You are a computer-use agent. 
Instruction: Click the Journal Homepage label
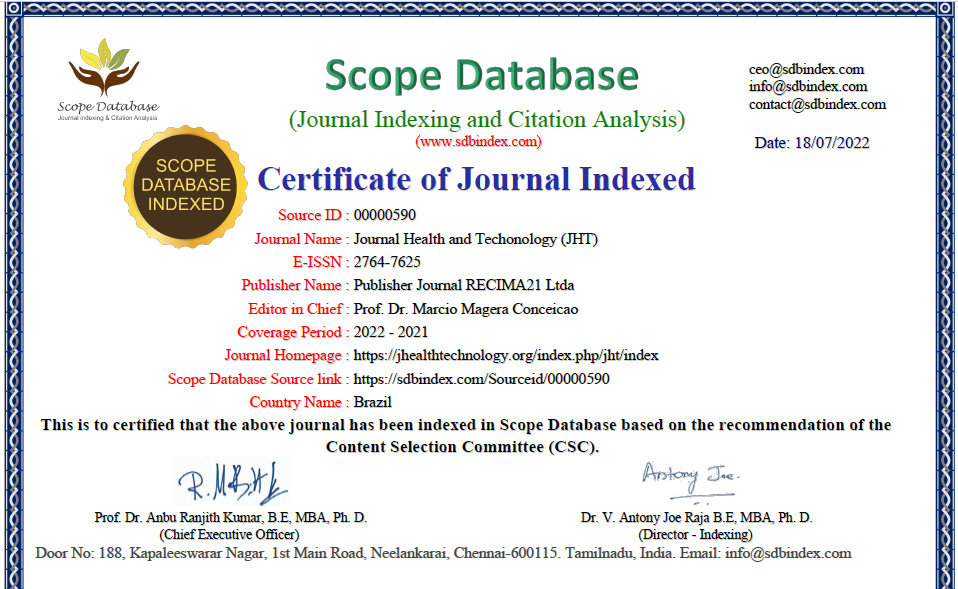[x=287, y=356]
